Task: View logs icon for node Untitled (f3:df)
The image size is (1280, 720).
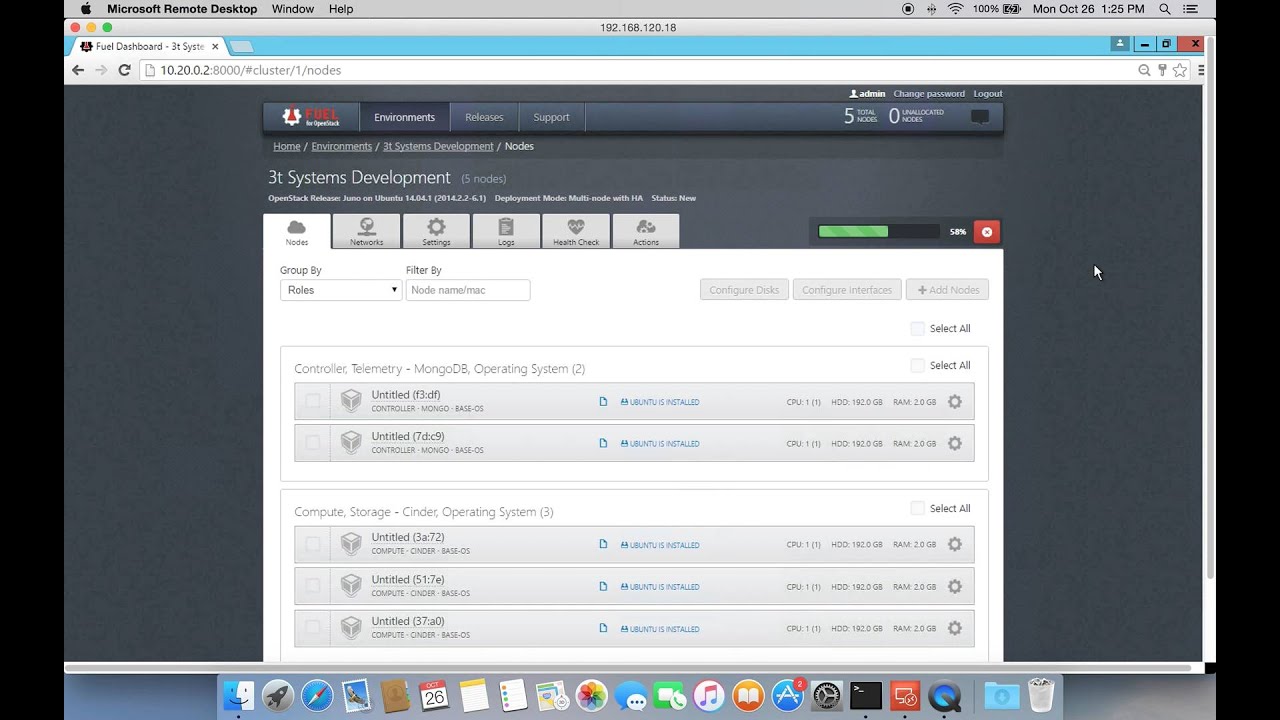Action: click(x=603, y=402)
